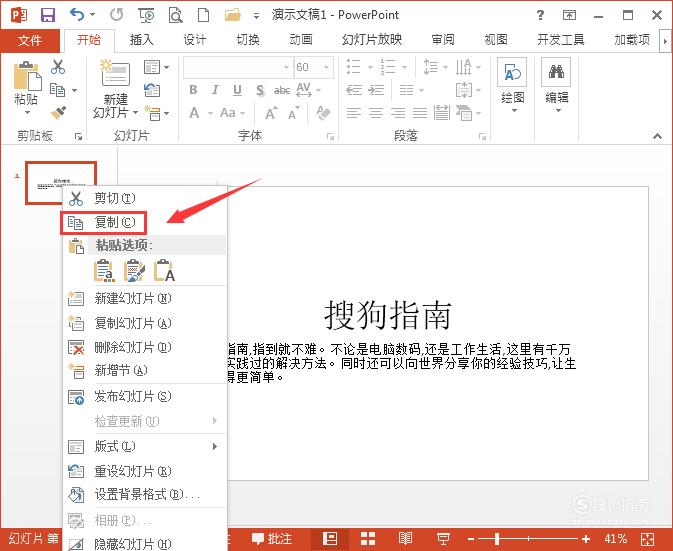Select 新建幻灯片(N) from context menu
This screenshot has width=673, height=551.
144,298
